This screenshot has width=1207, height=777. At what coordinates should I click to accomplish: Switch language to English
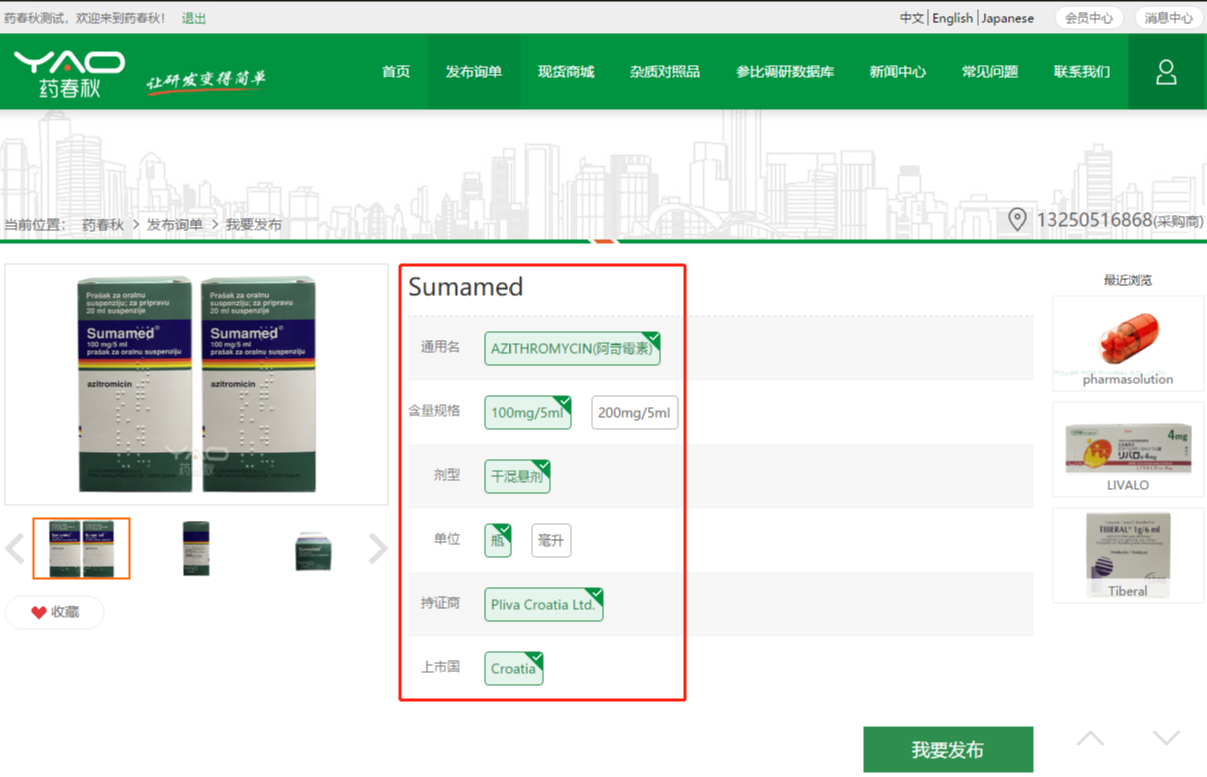tap(952, 18)
